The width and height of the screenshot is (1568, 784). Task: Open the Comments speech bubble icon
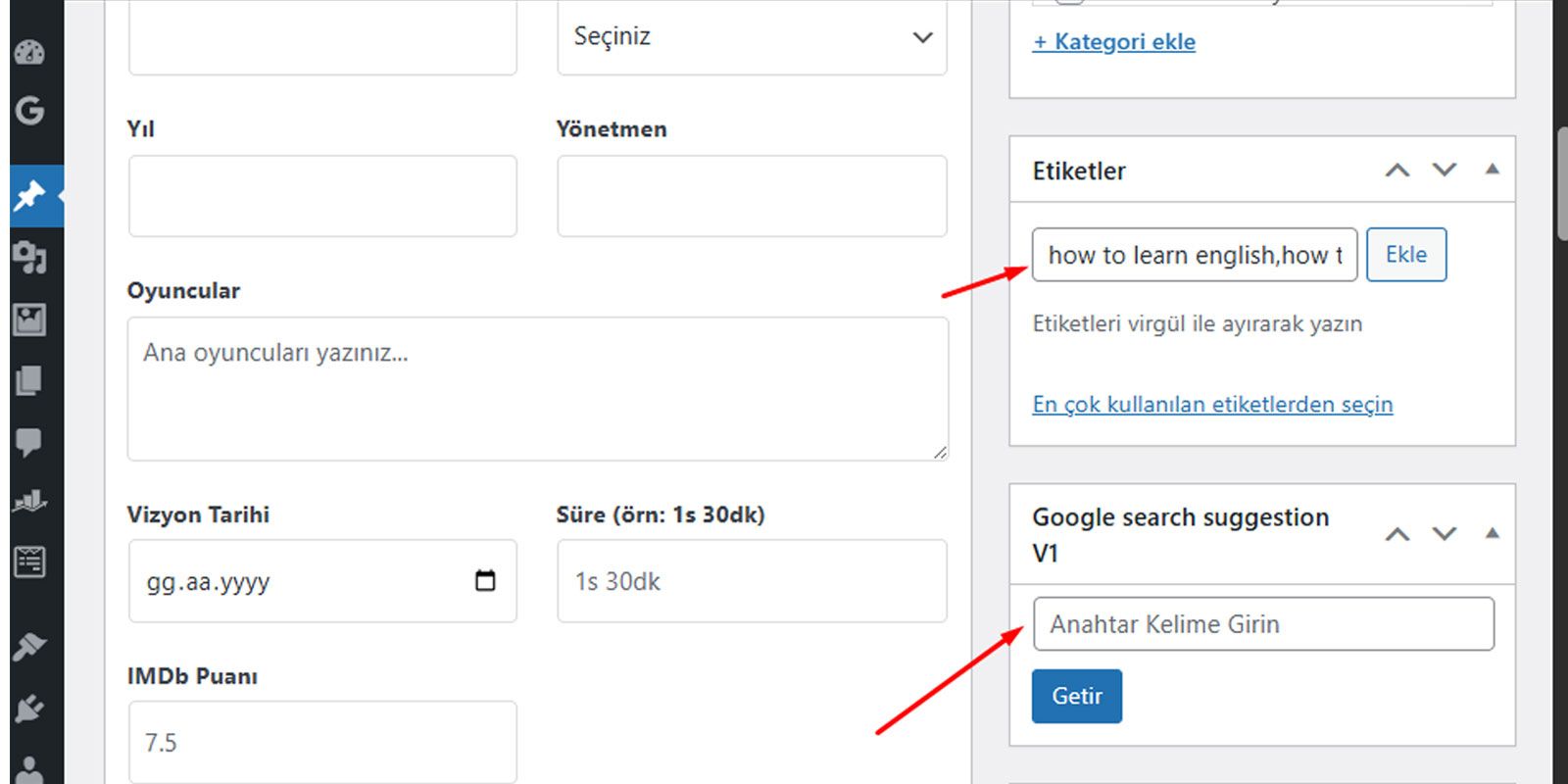click(29, 442)
